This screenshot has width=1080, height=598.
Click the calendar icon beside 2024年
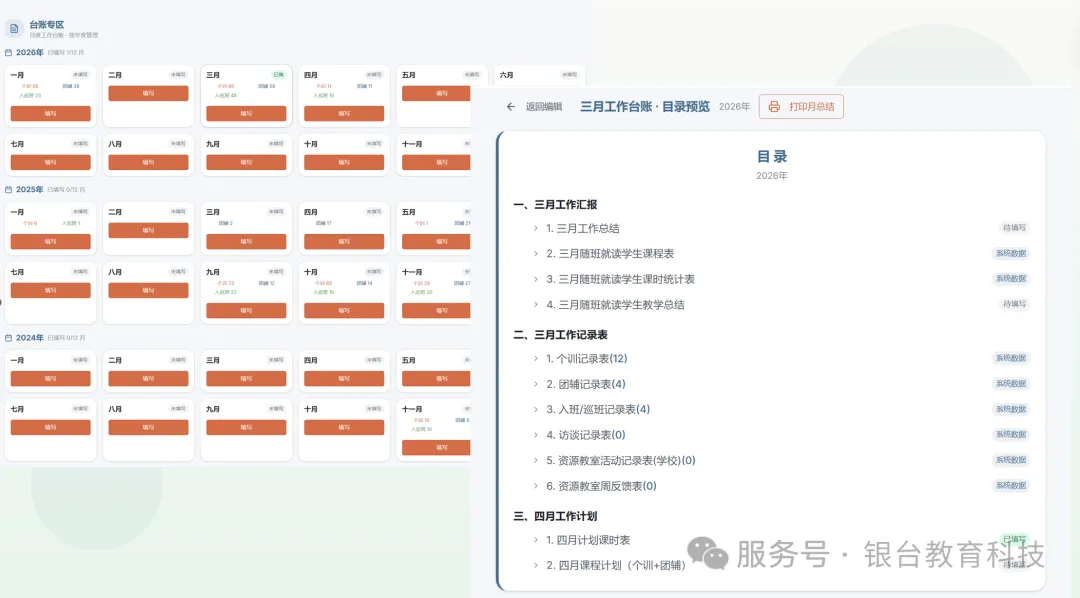[8, 338]
